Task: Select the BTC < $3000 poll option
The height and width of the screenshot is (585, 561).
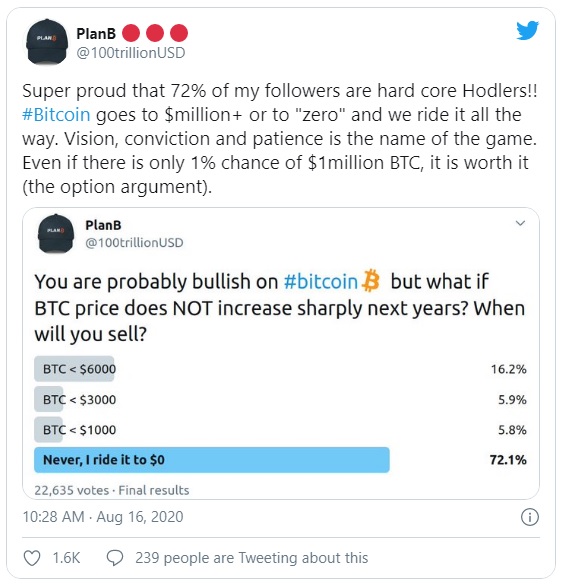Action: click(280, 399)
